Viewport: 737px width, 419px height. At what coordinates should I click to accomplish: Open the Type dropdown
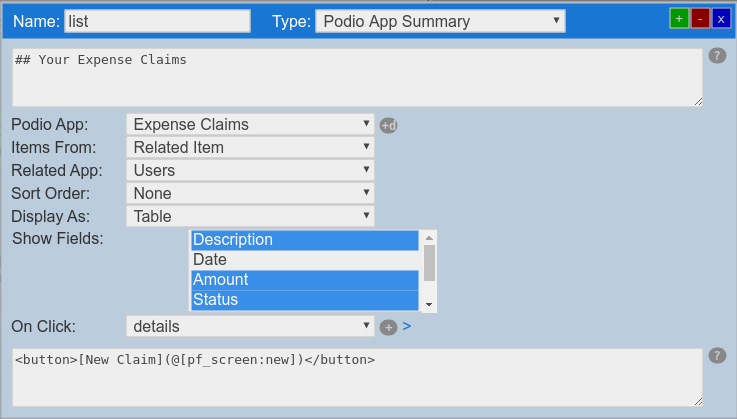click(440, 21)
